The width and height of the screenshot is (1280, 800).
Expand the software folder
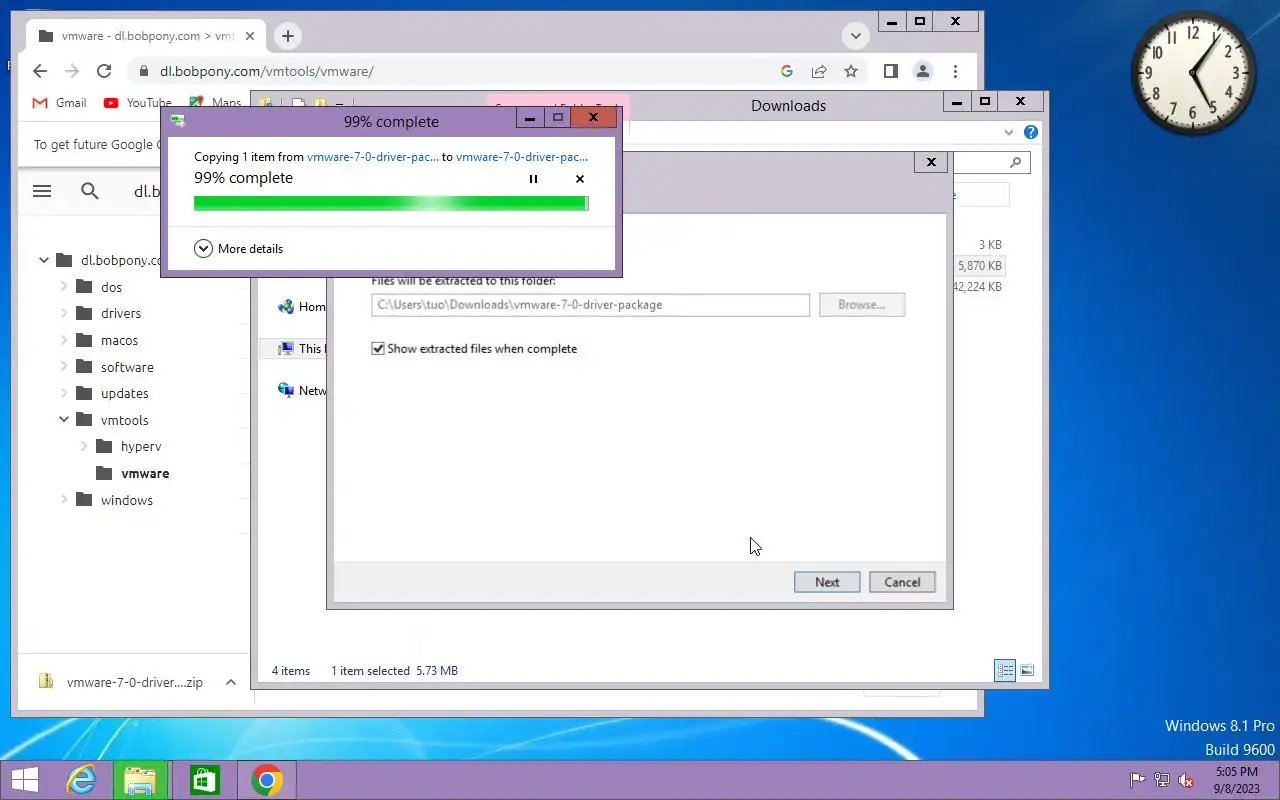pyautogui.click(x=64, y=367)
